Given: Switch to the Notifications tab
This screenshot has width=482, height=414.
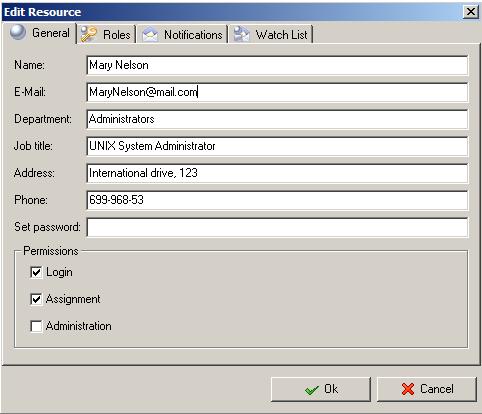Looking at the screenshot, I should pyautogui.click(x=182, y=34).
